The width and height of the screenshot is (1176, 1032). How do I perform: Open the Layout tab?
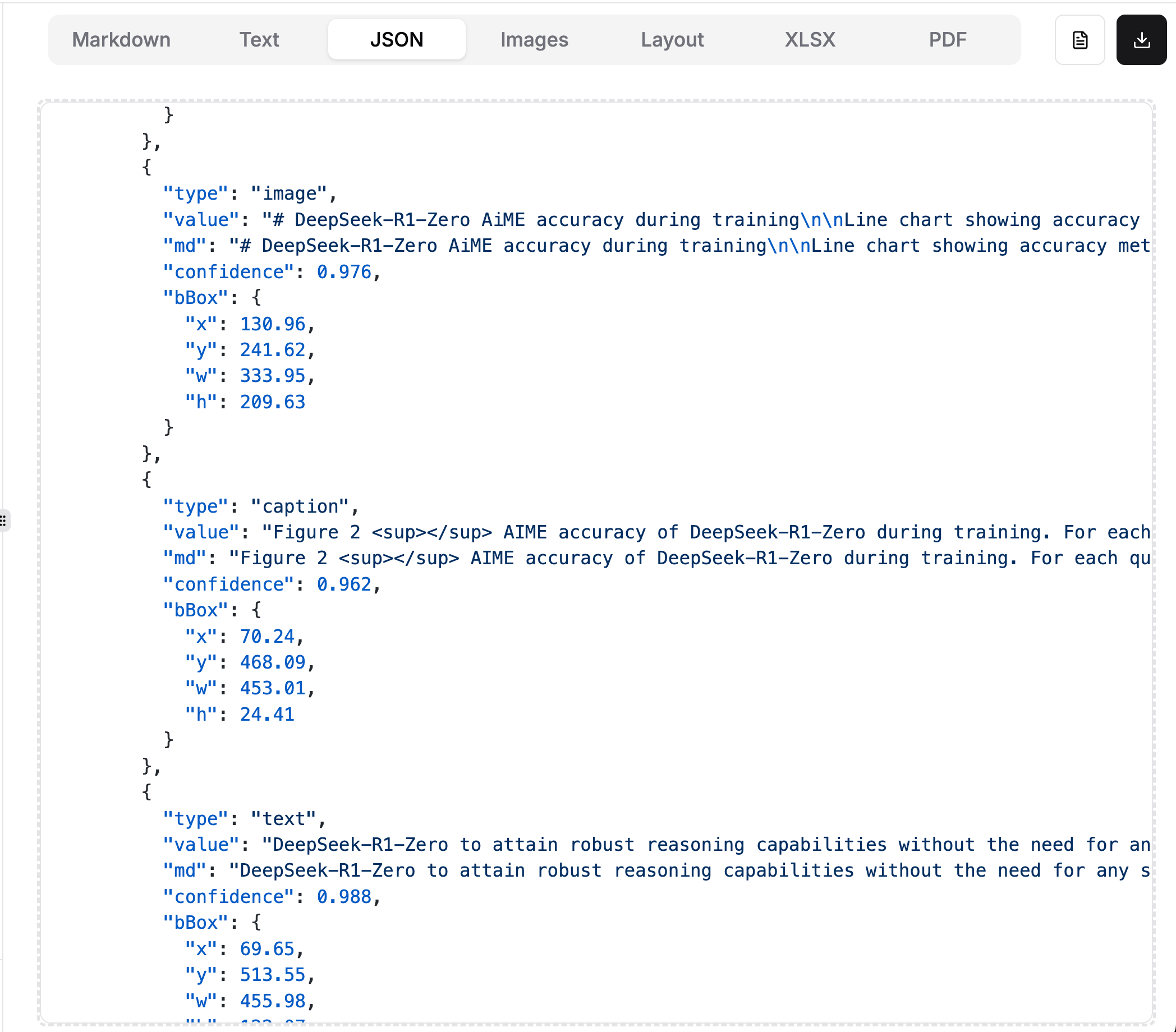pyautogui.click(x=672, y=40)
